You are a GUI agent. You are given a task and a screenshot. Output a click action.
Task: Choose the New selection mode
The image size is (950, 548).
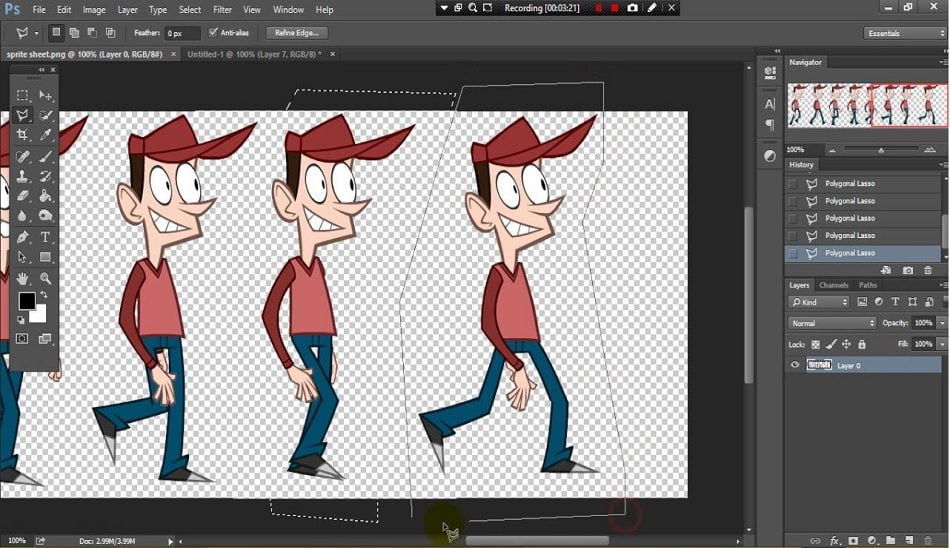click(x=56, y=33)
